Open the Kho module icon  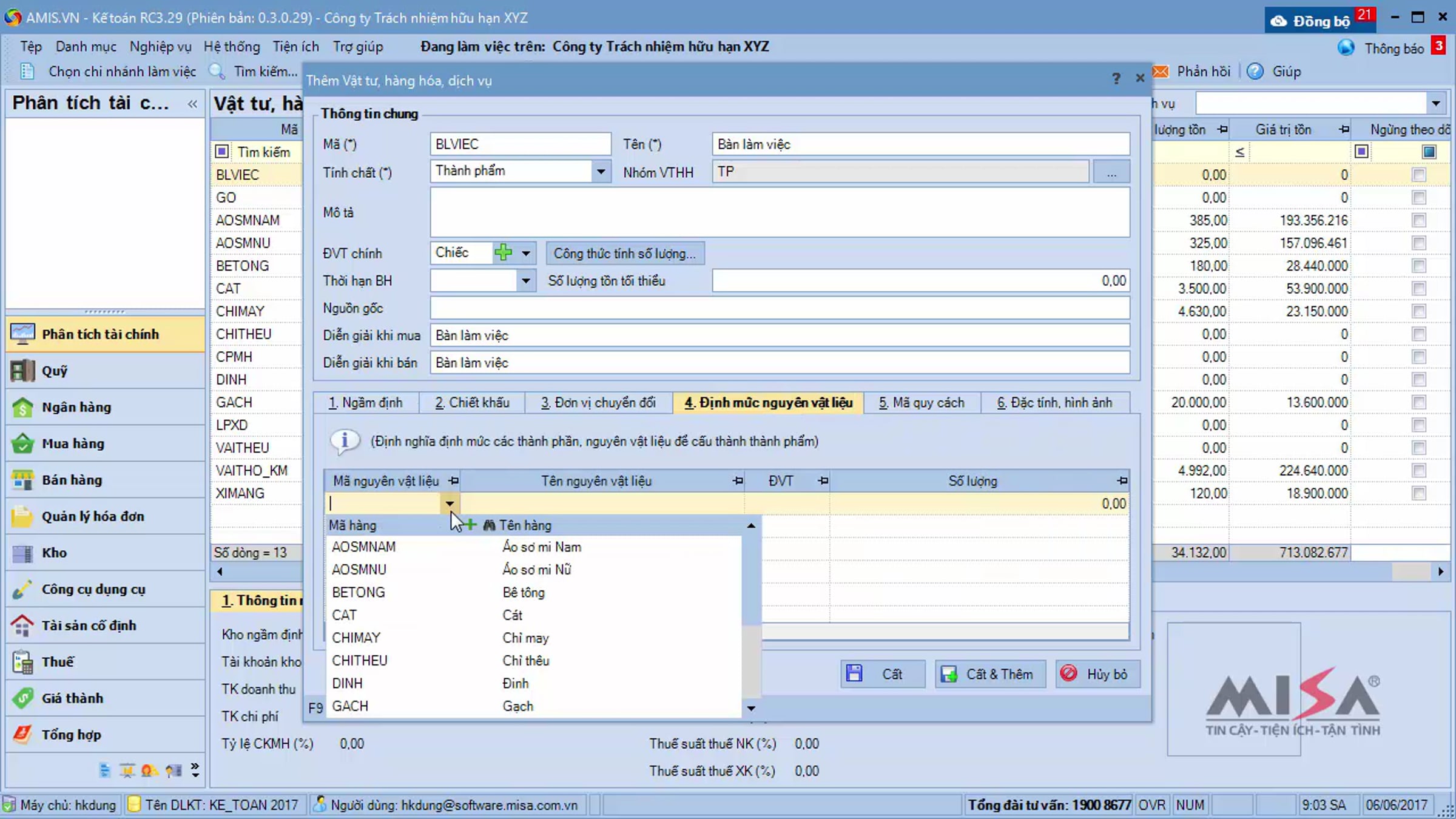point(22,553)
